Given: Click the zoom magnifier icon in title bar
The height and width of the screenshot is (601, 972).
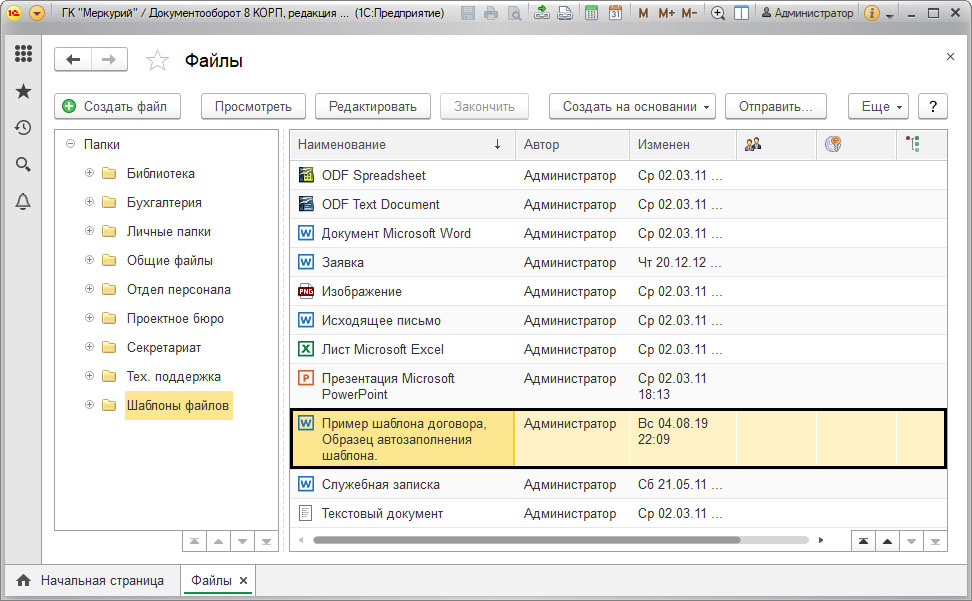Looking at the screenshot, I should [717, 12].
